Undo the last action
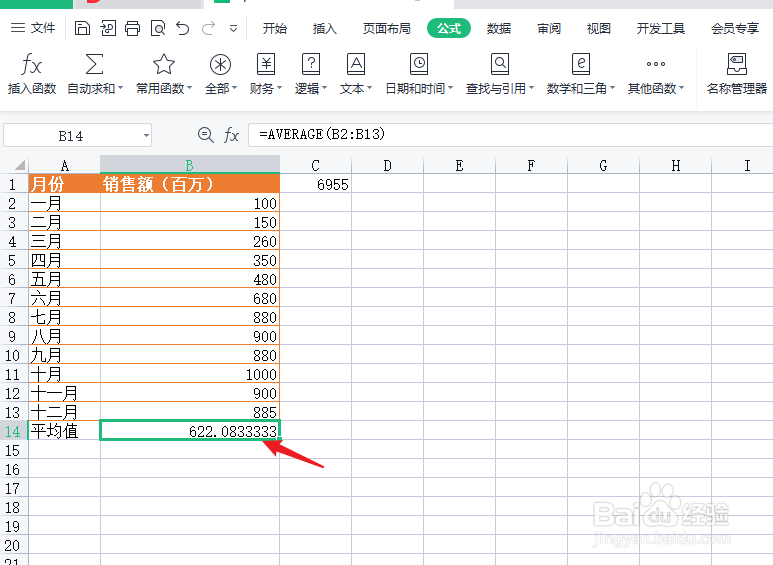Screen dimensions: 773x565 tap(183, 28)
